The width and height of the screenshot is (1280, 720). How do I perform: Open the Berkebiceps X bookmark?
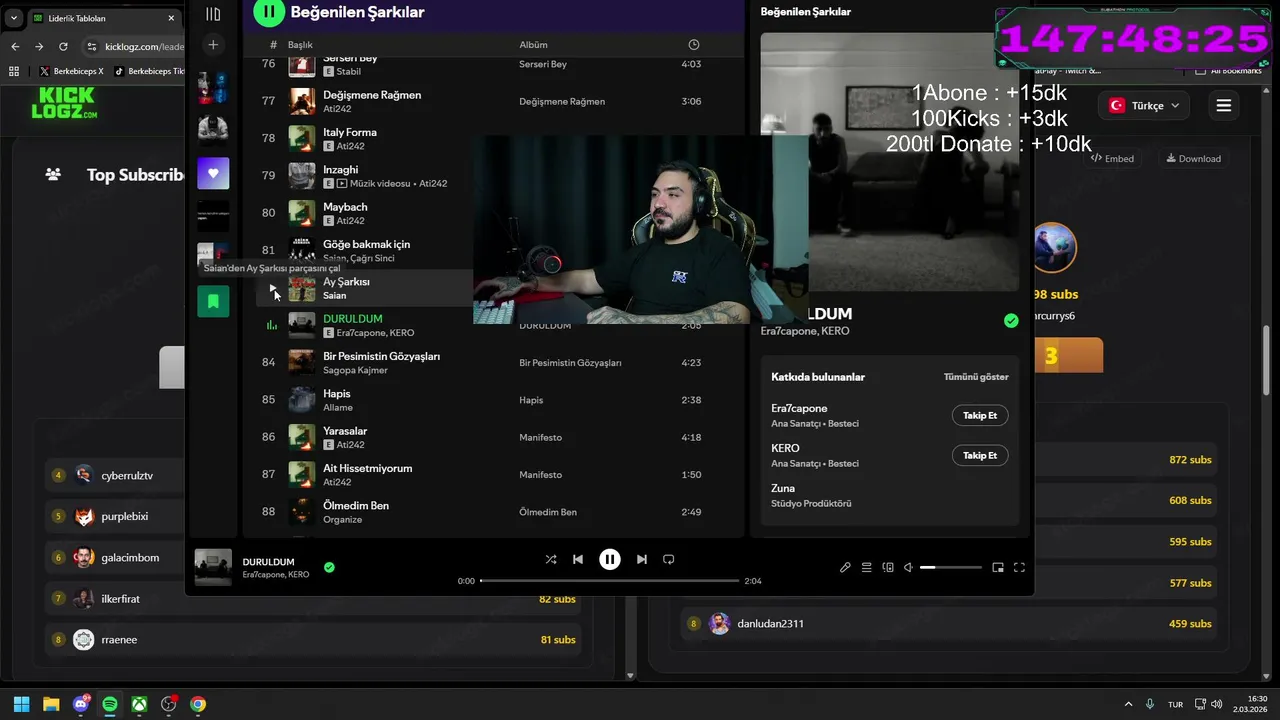[71, 71]
